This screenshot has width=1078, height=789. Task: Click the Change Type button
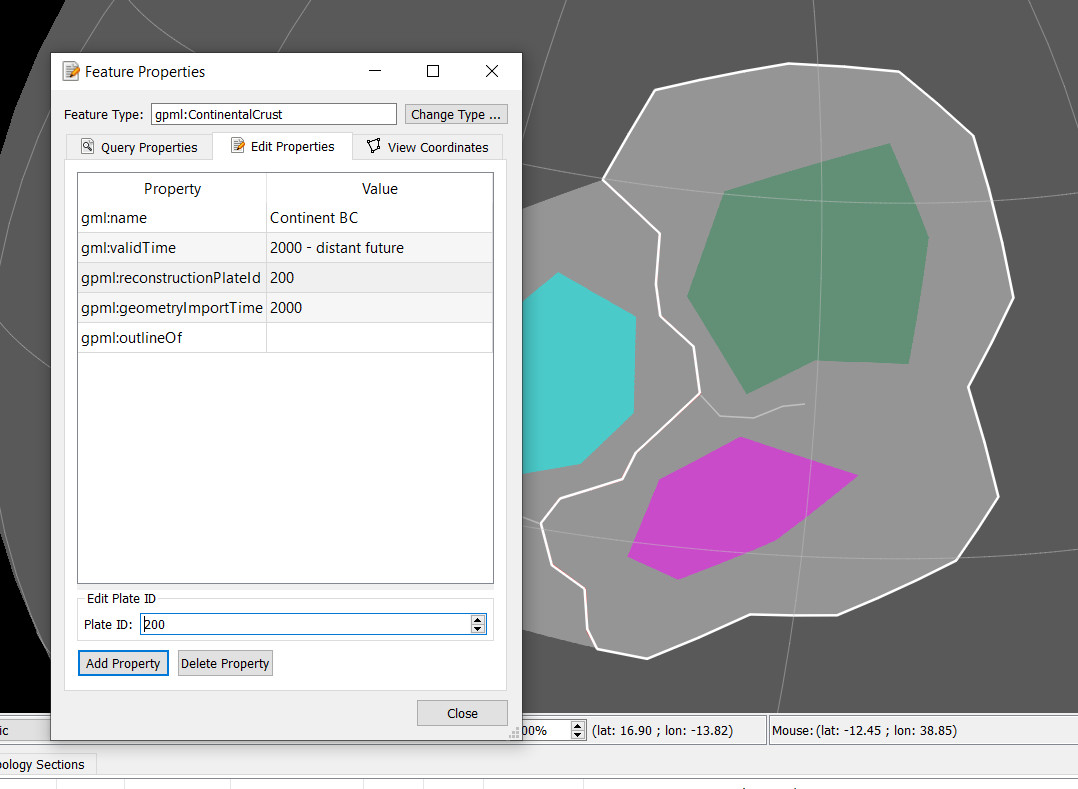(x=456, y=114)
